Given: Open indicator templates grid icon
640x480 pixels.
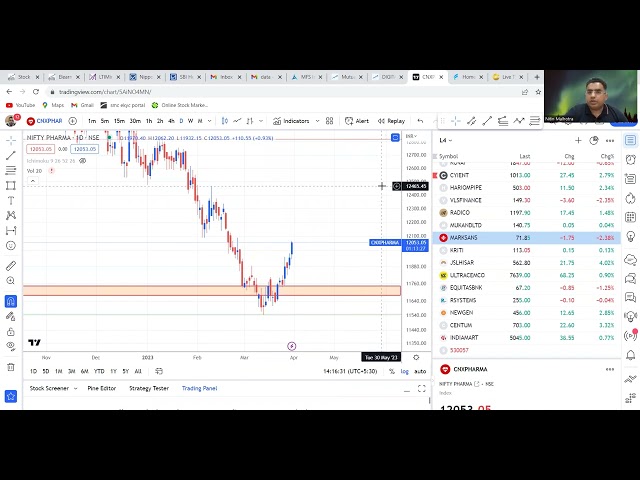Looking at the screenshot, I should tap(329, 121).
